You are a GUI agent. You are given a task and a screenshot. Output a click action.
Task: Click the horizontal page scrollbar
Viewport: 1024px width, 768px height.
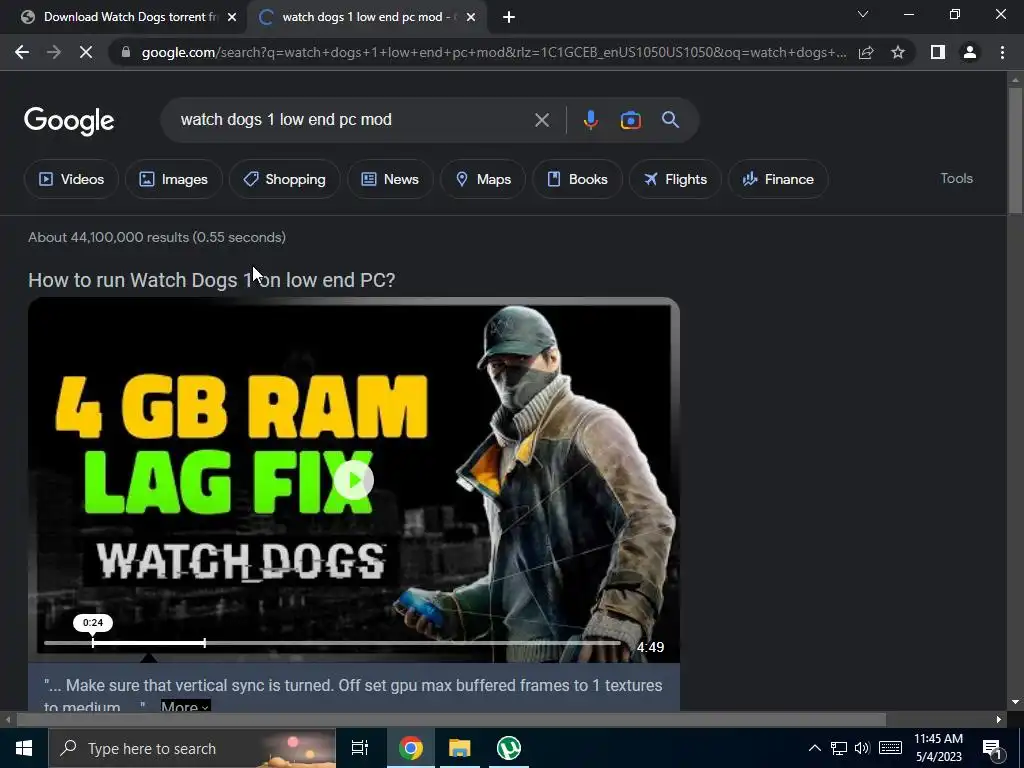point(451,720)
